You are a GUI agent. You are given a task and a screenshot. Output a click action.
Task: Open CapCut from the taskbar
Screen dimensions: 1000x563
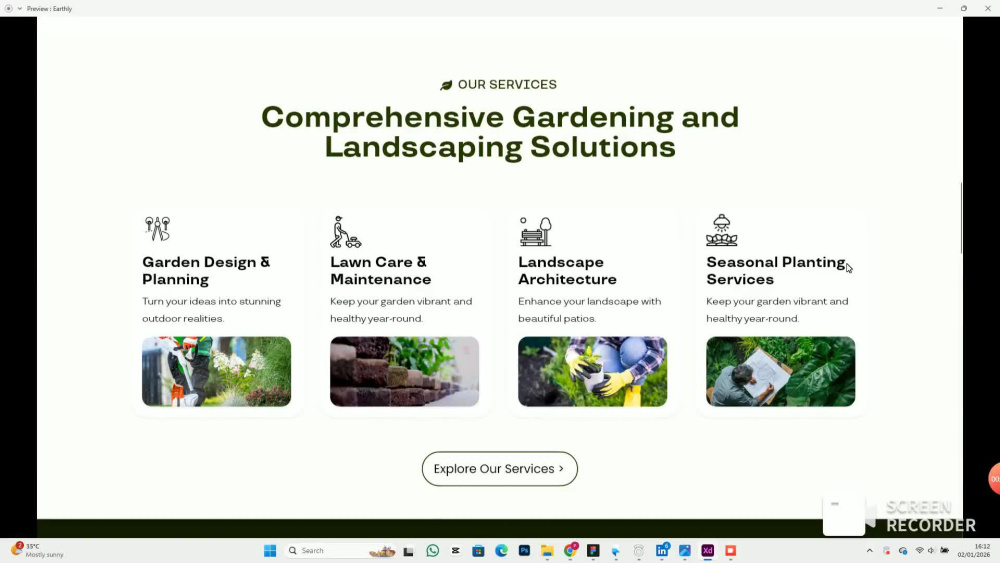point(455,550)
